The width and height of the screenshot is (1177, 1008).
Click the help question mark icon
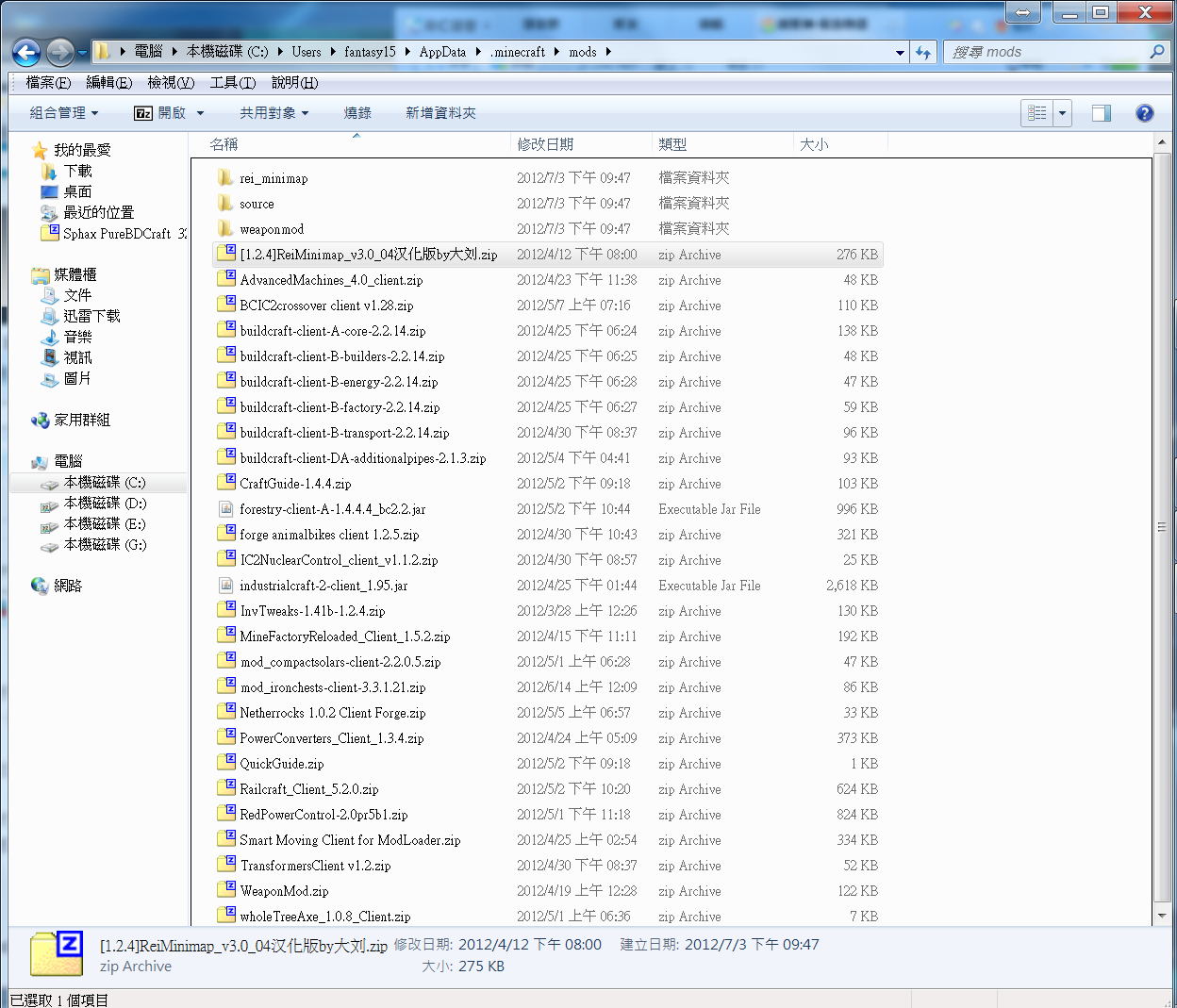pos(1145,113)
